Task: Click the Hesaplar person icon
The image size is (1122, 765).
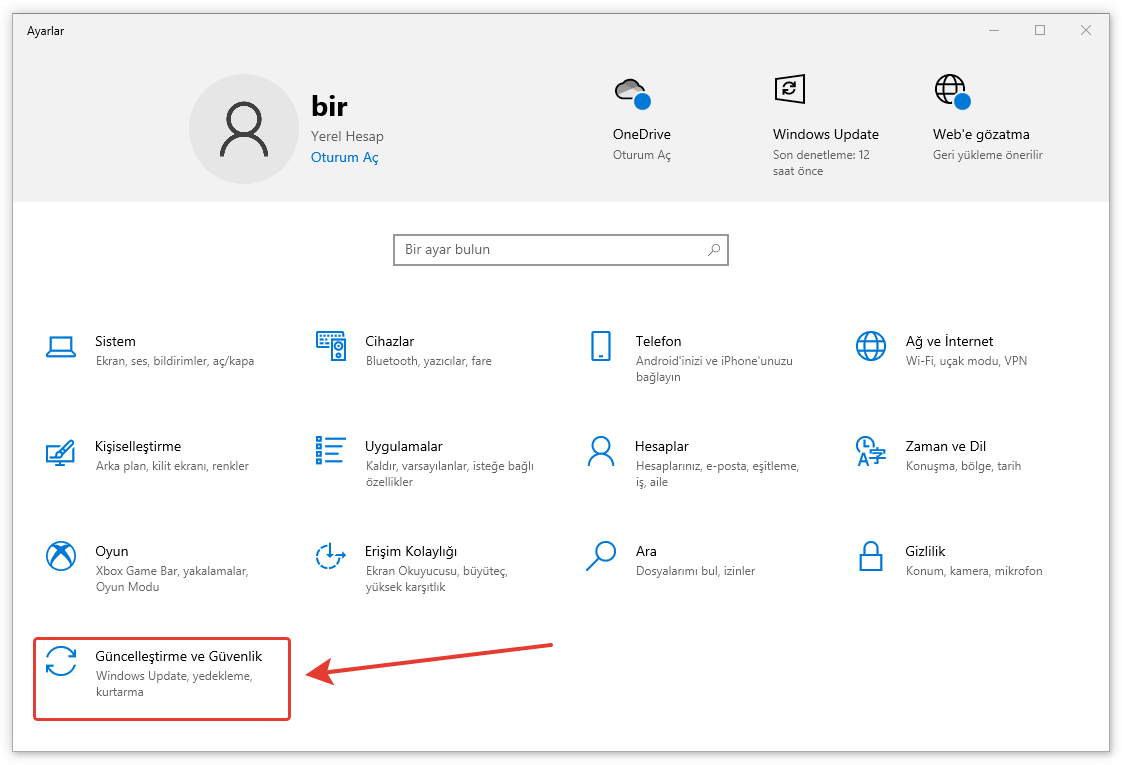Action: click(x=600, y=451)
